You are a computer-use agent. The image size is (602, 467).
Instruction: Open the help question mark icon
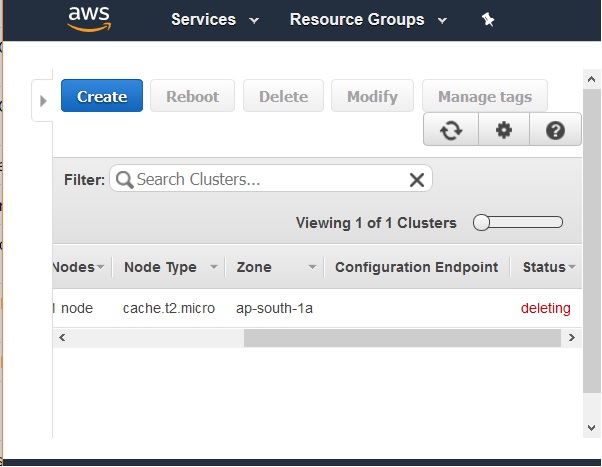point(557,131)
